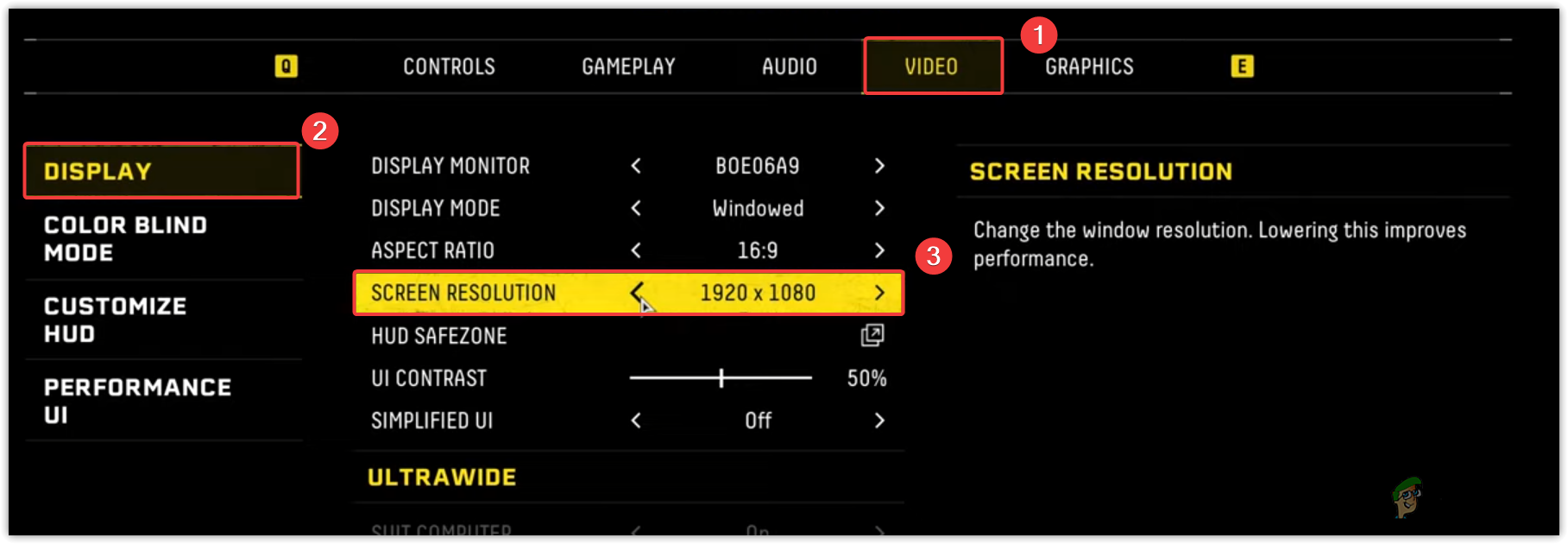1568x544 pixels.
Task: Click the mascot watermark logo
Action: pos(1407,497)
